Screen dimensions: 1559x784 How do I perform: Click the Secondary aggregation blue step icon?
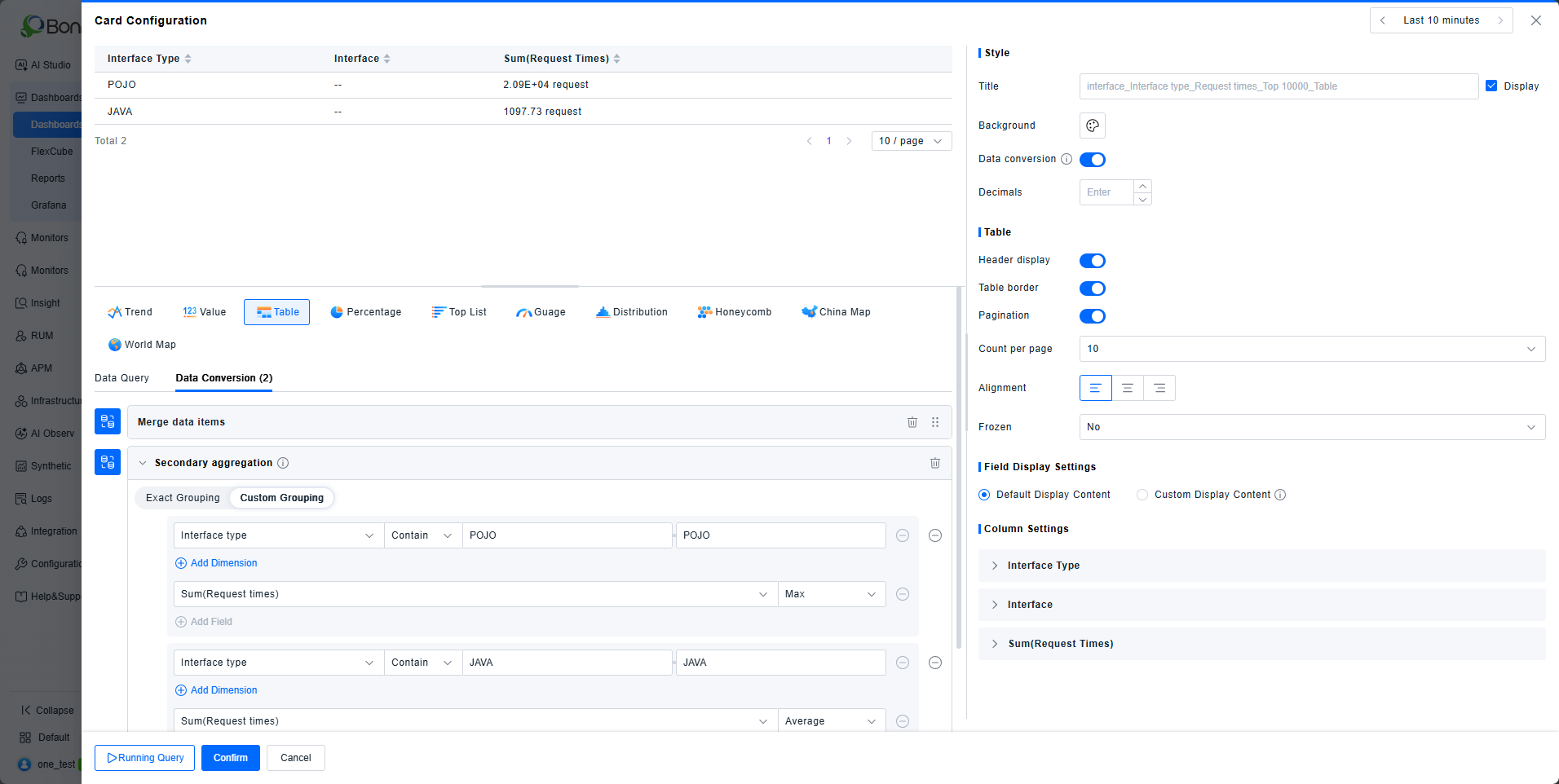108,462
